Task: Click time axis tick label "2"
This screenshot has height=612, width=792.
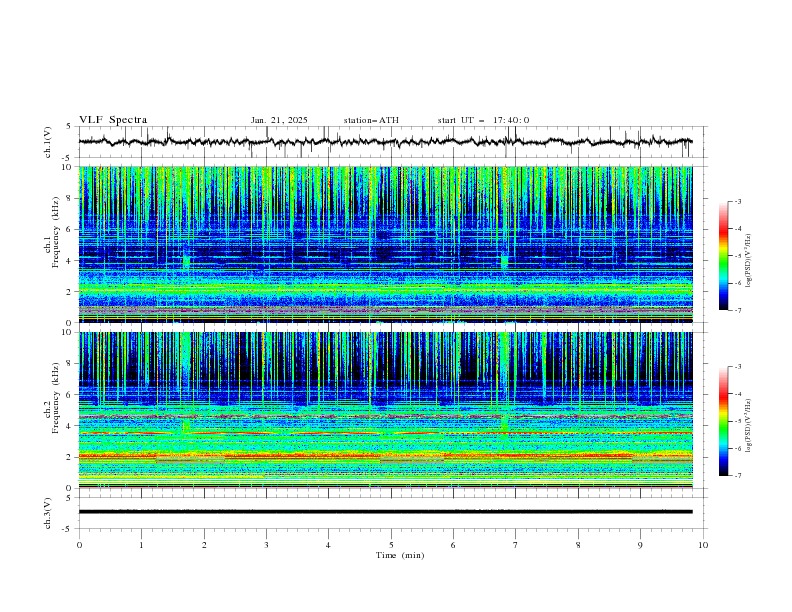Action: [x=204, y=545]
